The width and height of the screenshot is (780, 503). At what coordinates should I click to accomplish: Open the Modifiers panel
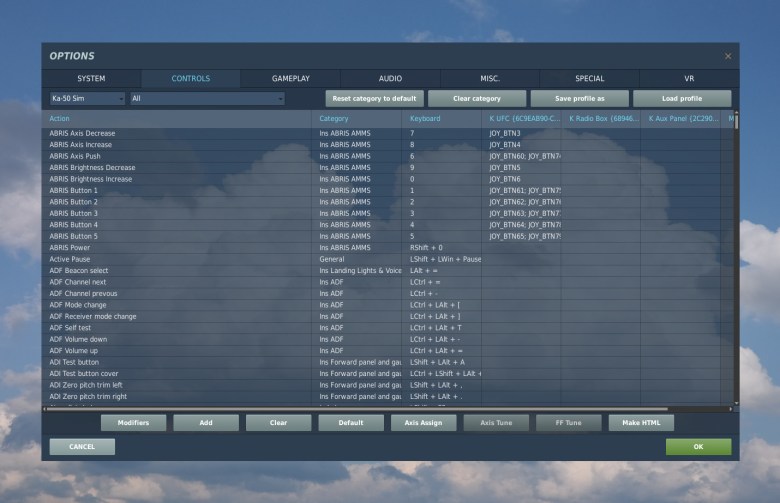tap(133, 423)
